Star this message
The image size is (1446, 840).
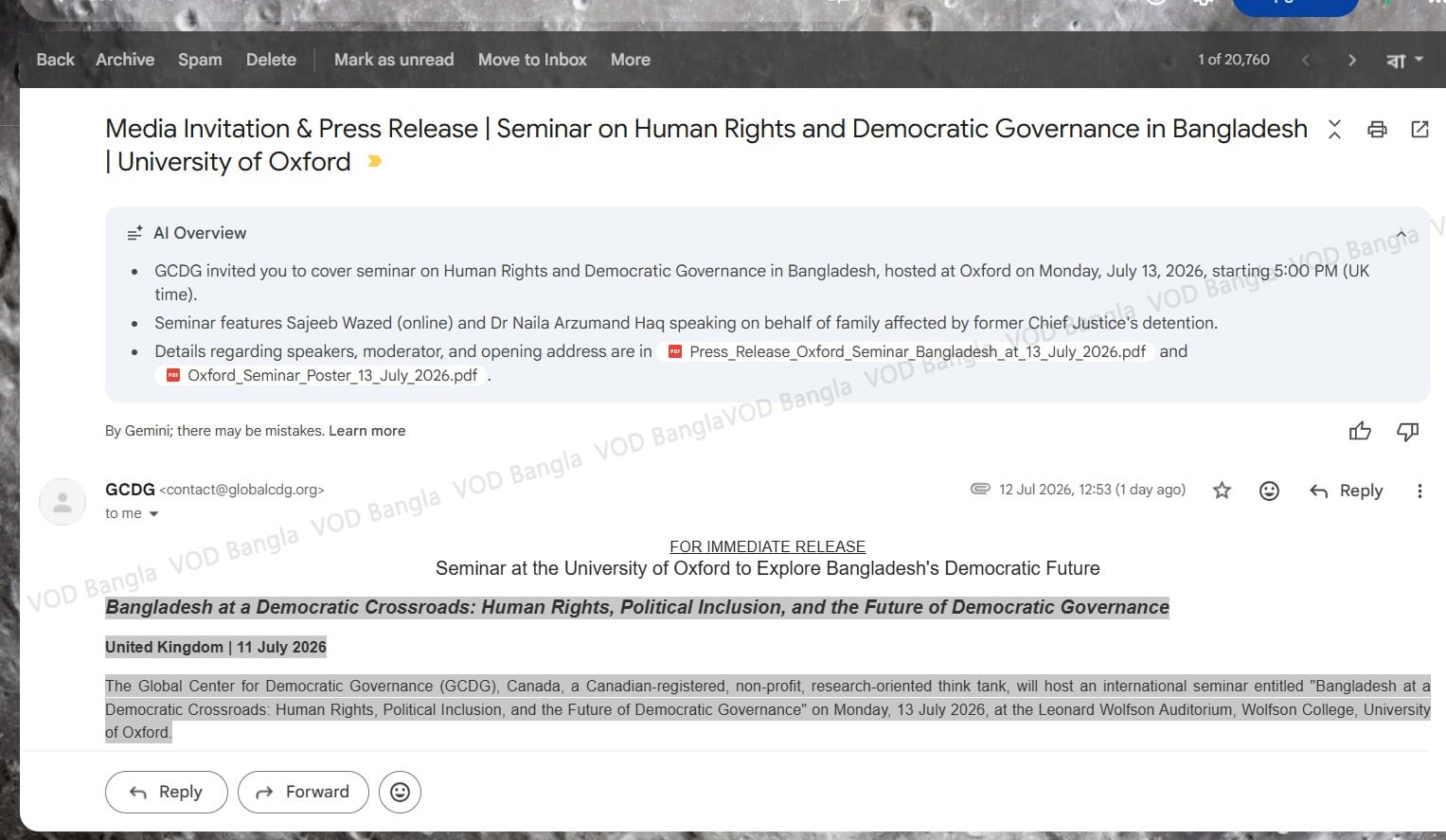tap(1222, 490)
